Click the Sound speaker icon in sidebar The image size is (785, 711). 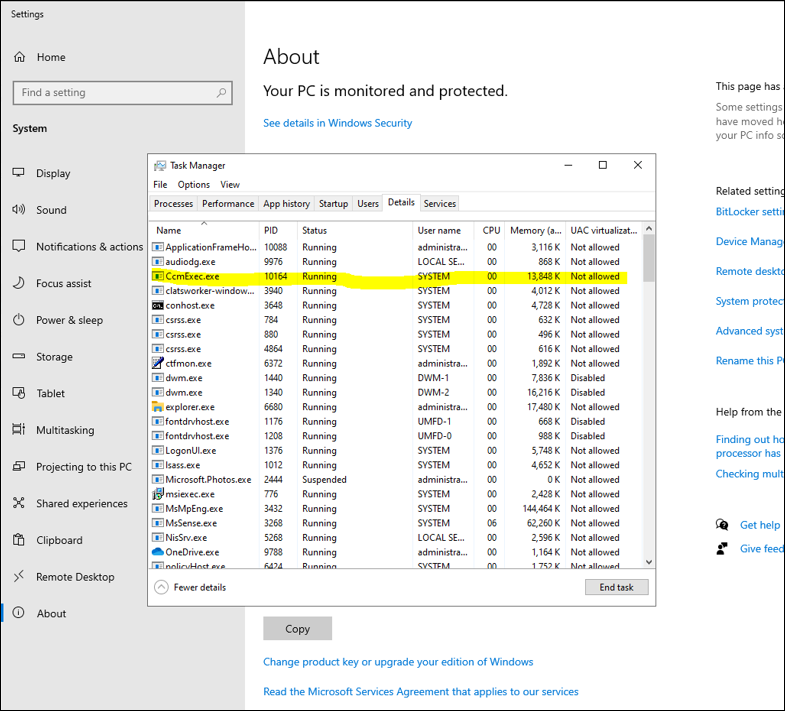point(19,210)
